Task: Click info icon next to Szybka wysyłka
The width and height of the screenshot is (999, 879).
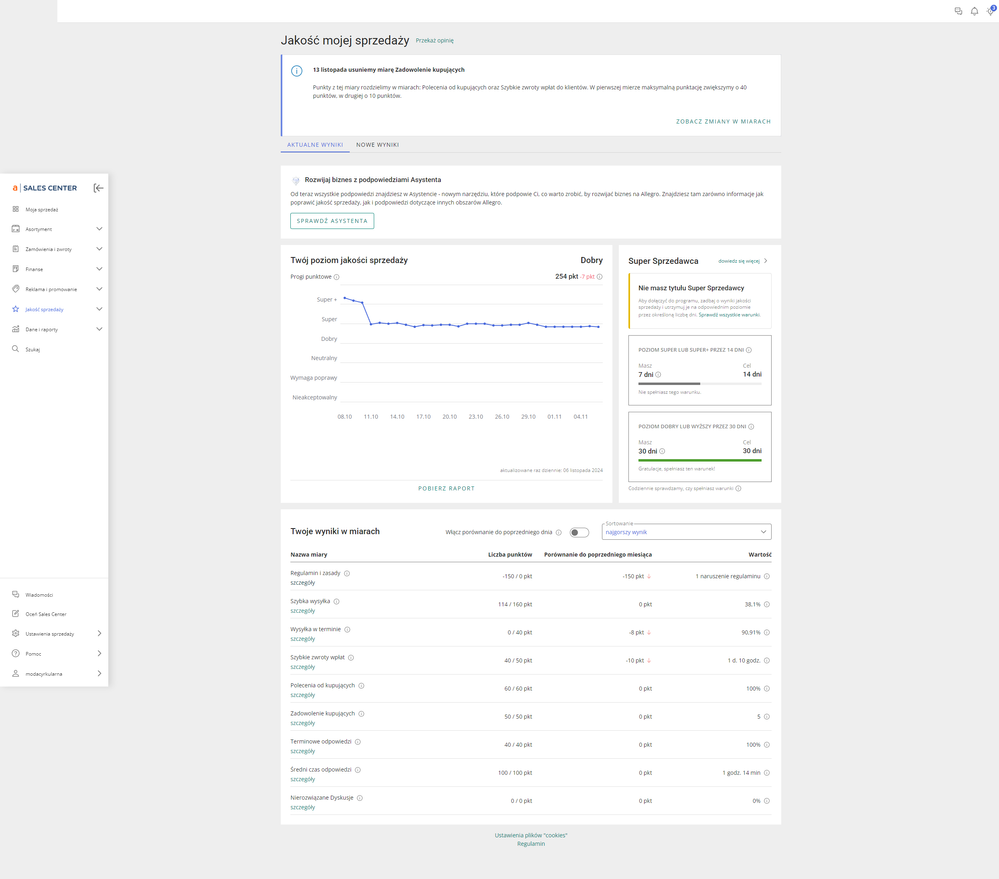Action: [336, 601]
